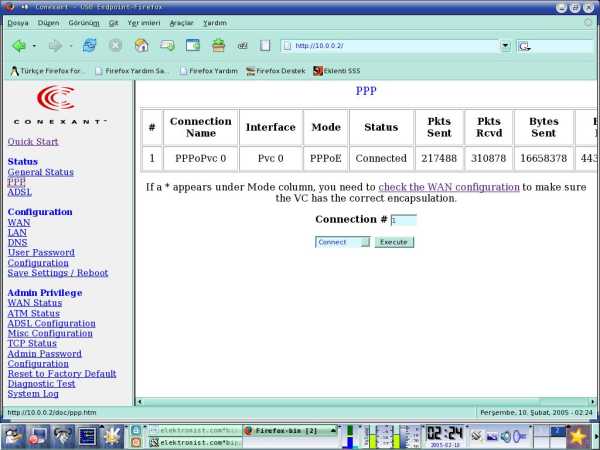The width and height of the screenshot is (600, 450).
Task: Click the Stop loading icon
Action: point(116,46)
